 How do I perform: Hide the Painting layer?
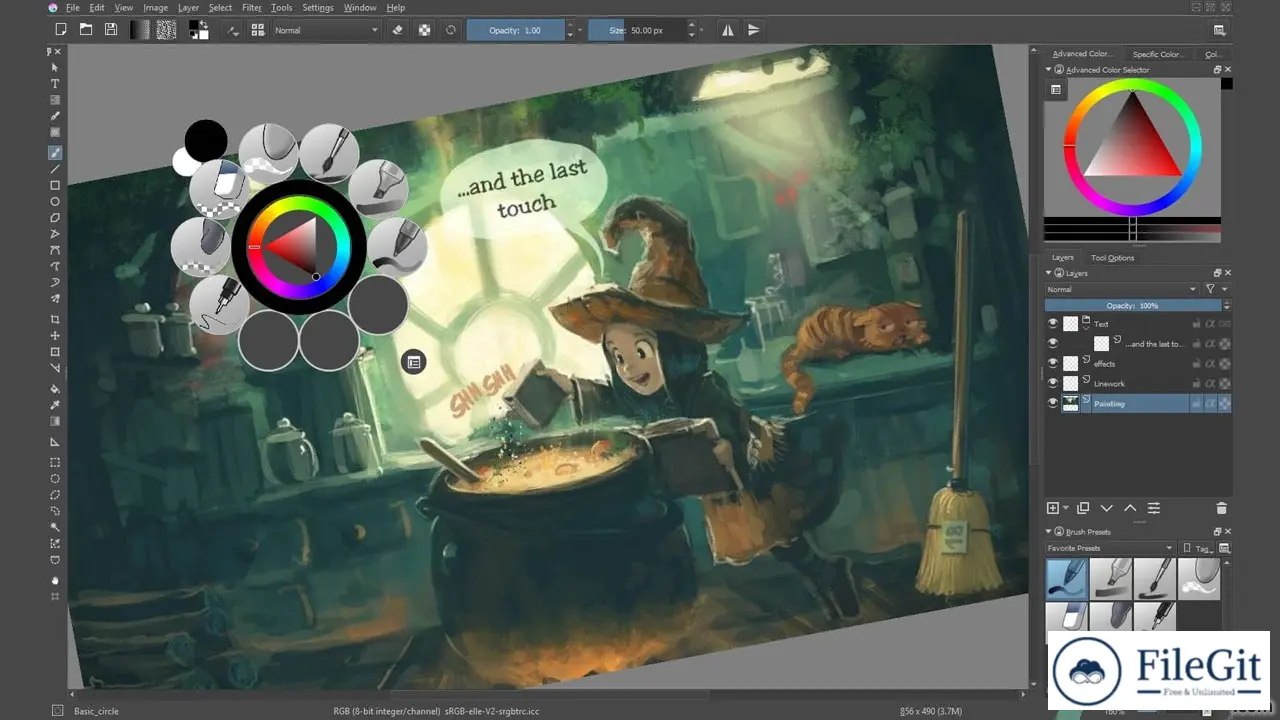(1053, 403)
